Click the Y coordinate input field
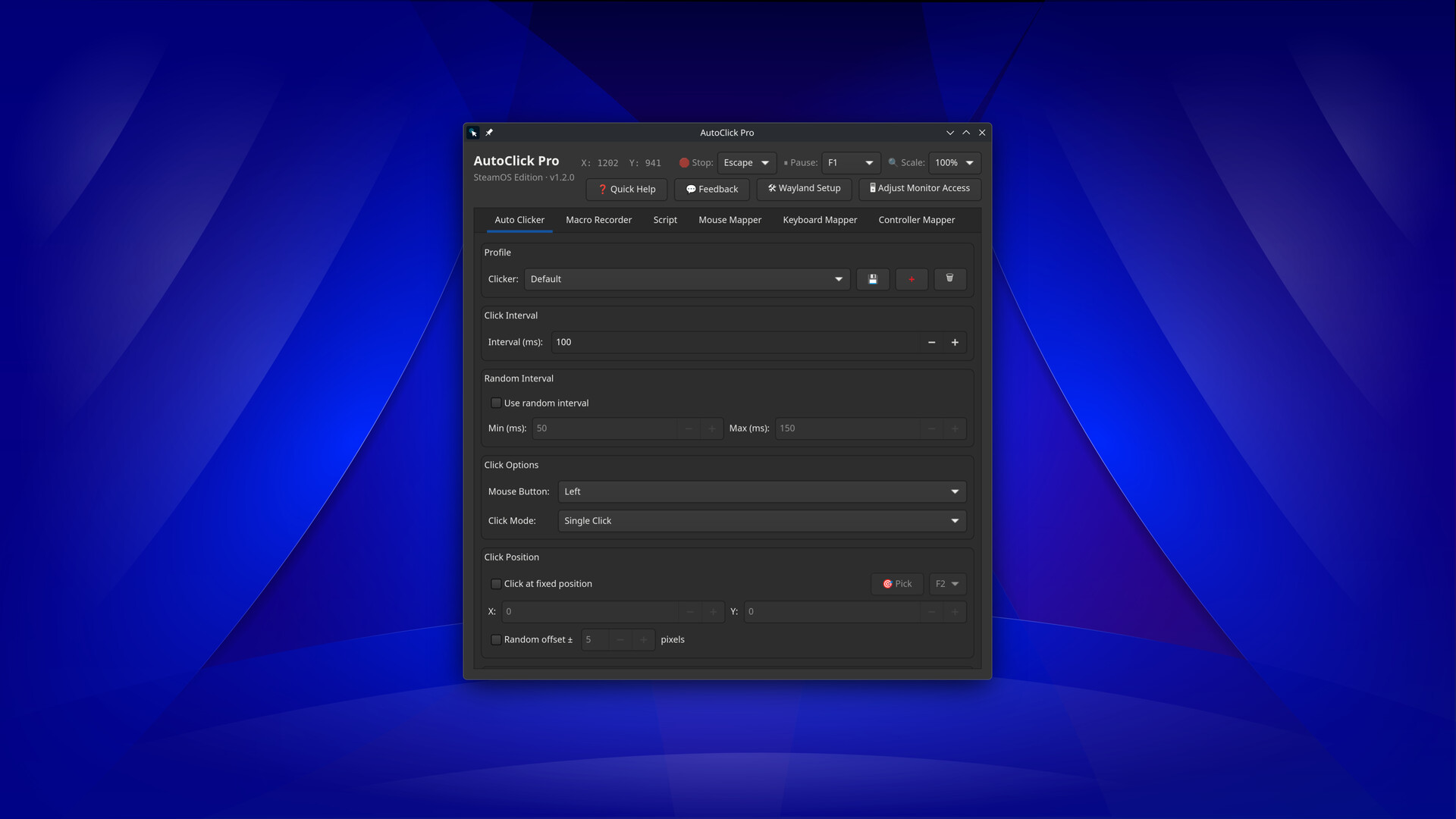Image resolution: width=1456 pixels, height=819 pixels. (x=832, y=612)
